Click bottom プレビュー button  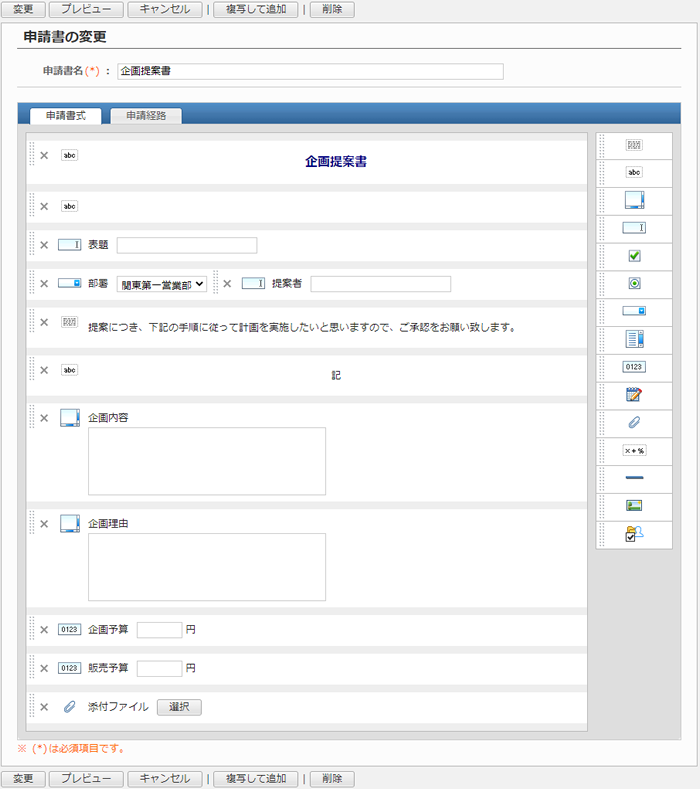point(86,778)
